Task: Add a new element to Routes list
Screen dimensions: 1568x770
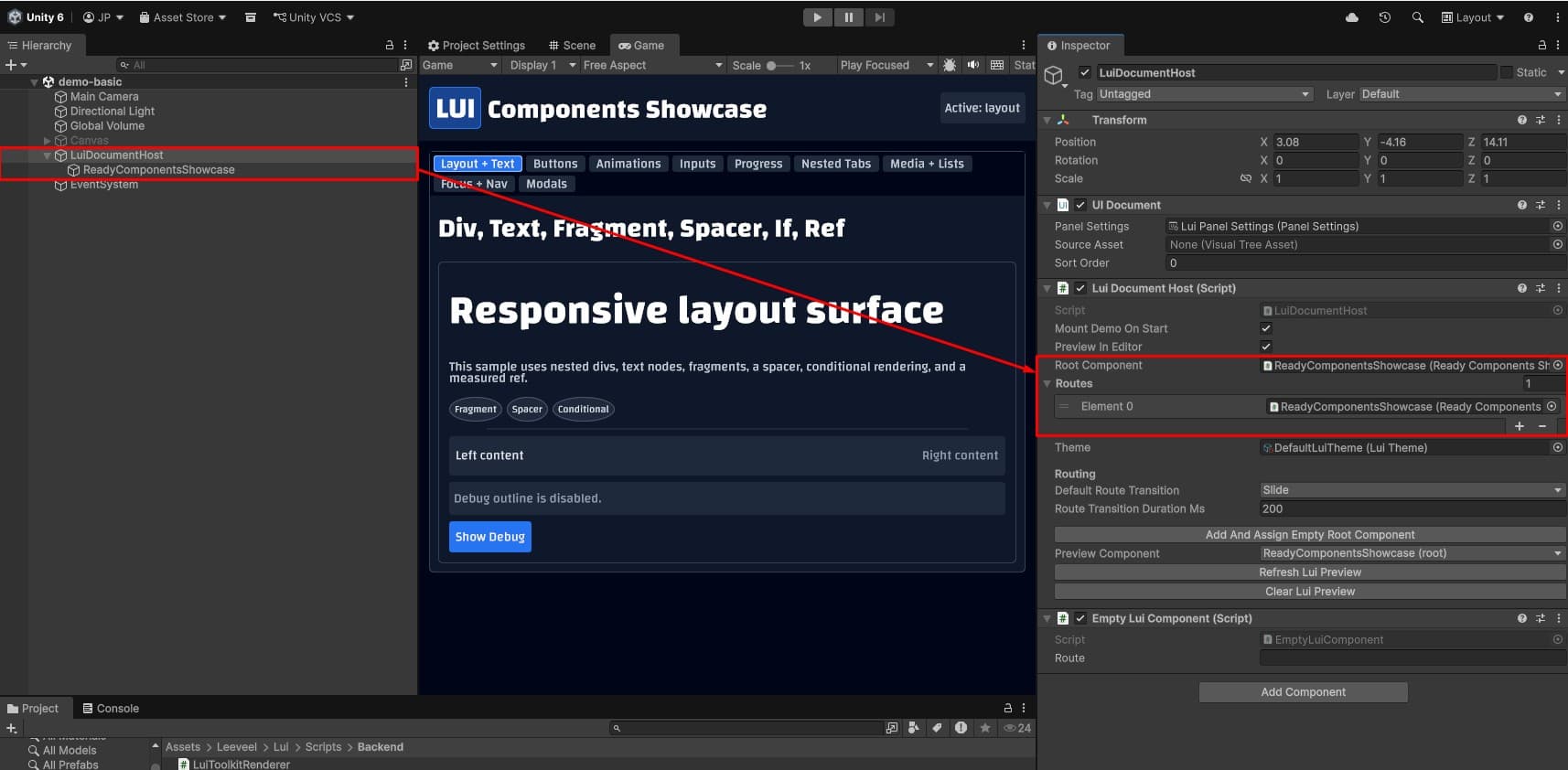Action: point(1520,426)
